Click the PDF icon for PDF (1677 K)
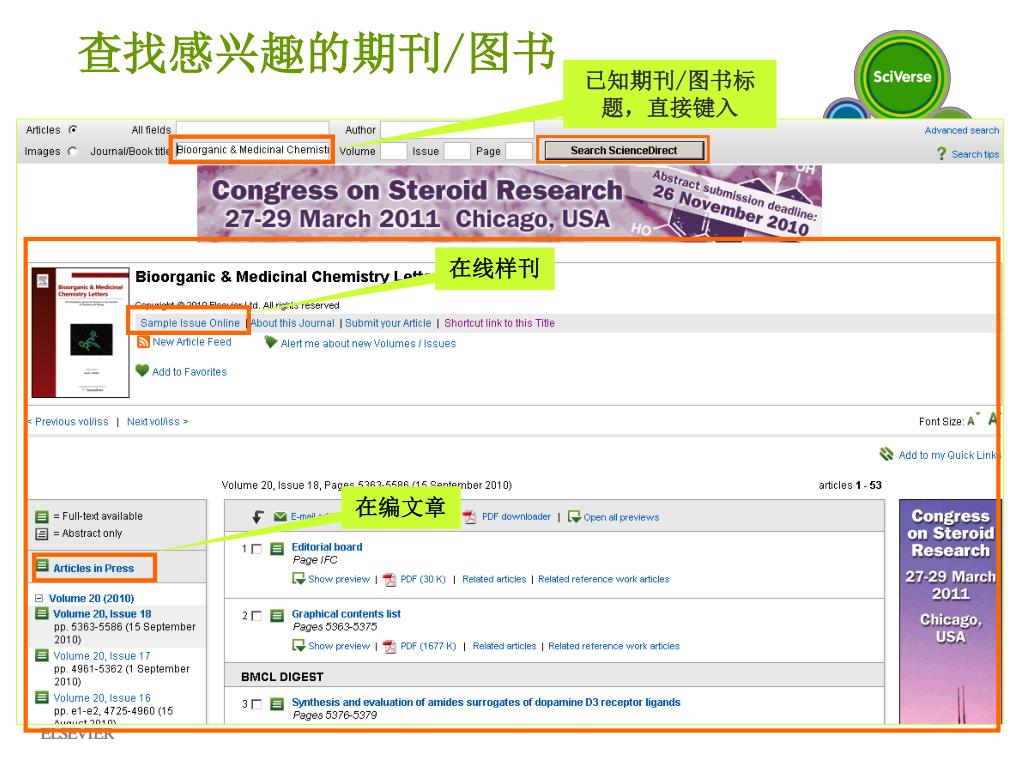The width and height of the screenshot is (1024, 768). (x=389, y=647)
